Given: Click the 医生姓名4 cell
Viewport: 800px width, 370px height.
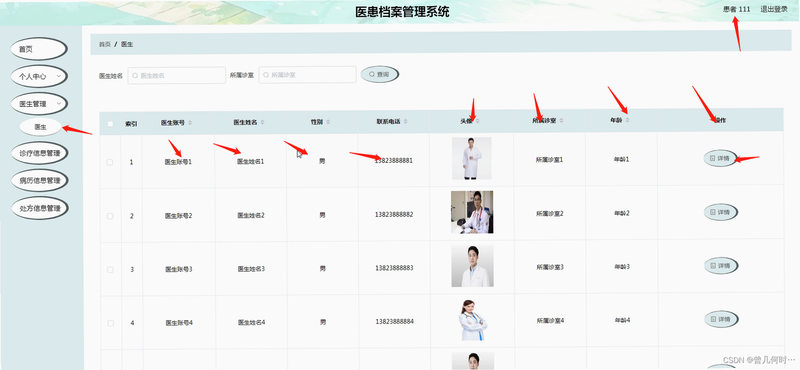Looking at the screenshot, I should tap(251, 323).
